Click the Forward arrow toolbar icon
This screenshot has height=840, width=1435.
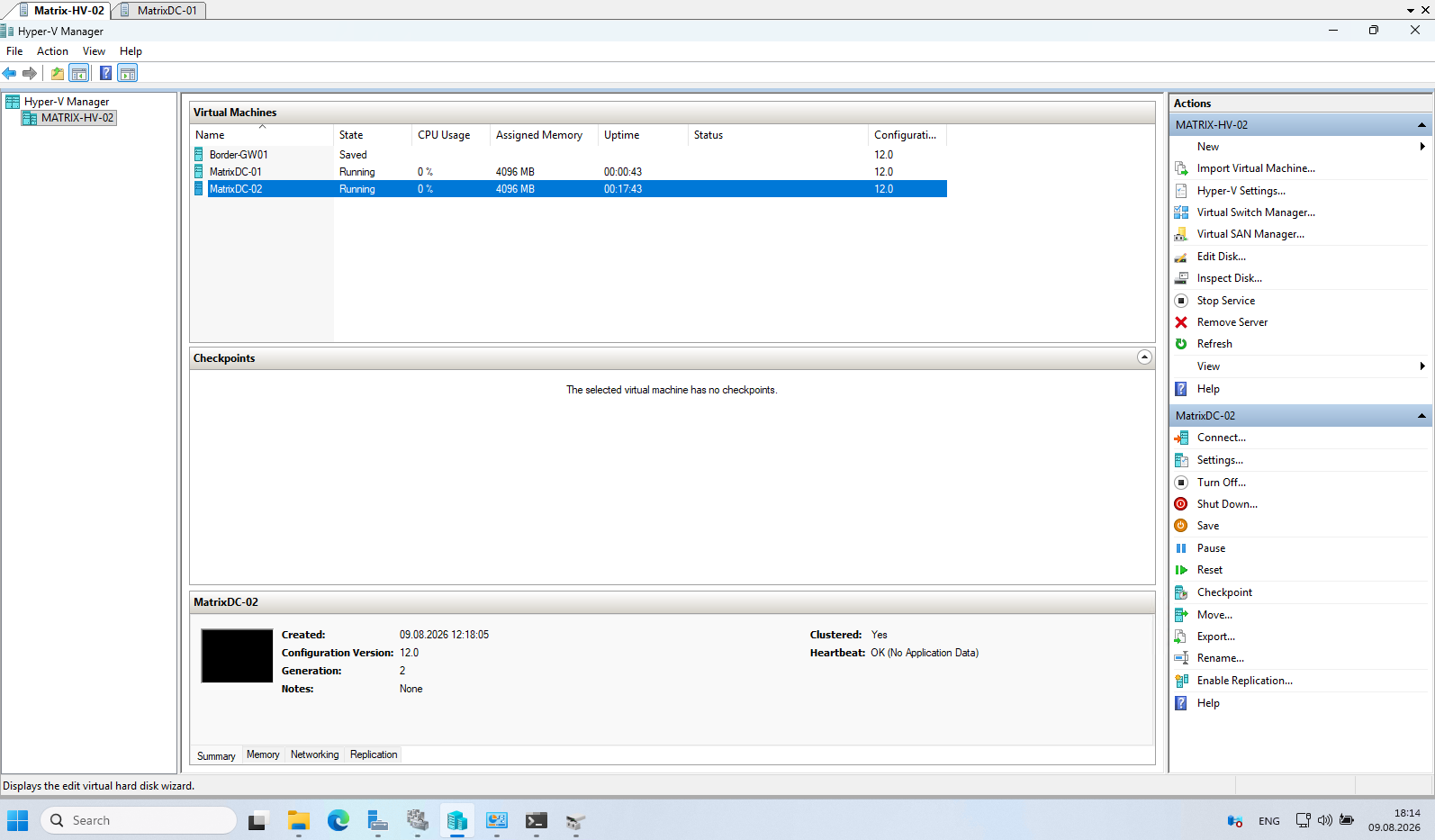[30, 73]
